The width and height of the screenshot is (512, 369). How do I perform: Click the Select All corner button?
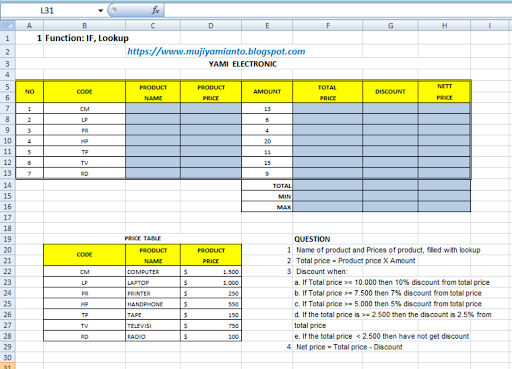tap(8, 26)
